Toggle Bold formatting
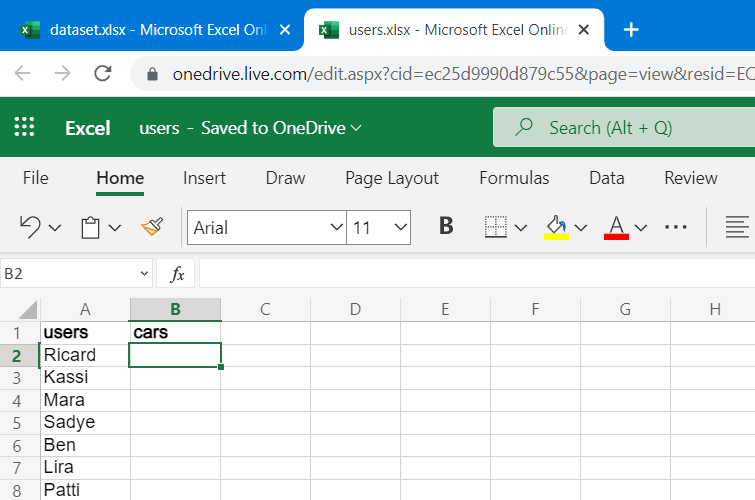The width and height of the screenshot is (755, 500). 446,225
